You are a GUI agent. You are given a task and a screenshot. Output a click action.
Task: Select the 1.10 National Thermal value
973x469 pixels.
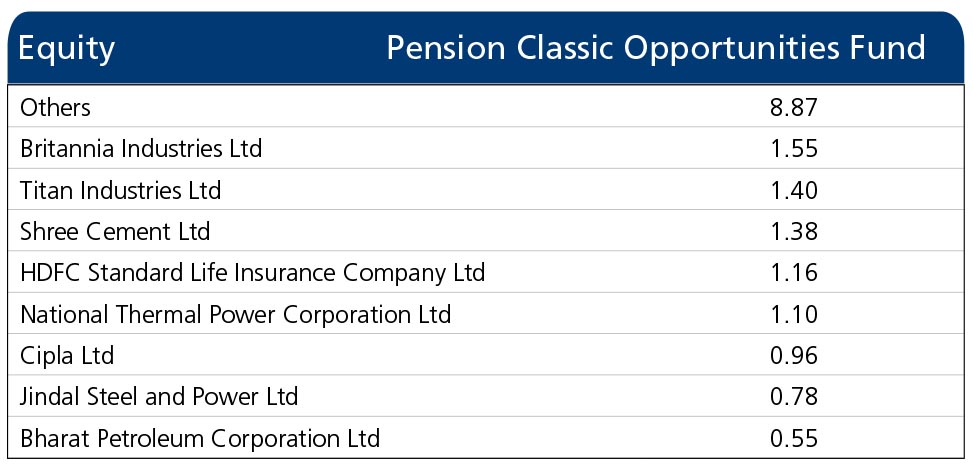click(x=794, y=315)
